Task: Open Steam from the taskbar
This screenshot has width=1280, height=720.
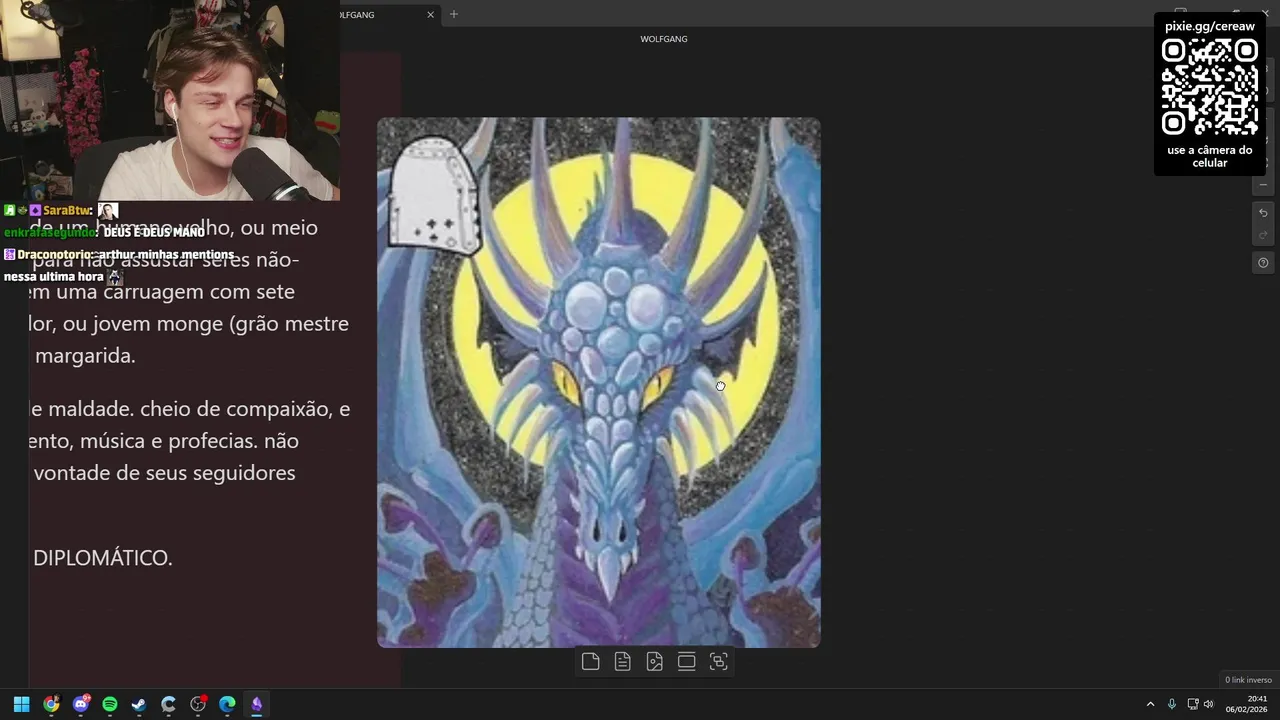Action: point(139,704)
